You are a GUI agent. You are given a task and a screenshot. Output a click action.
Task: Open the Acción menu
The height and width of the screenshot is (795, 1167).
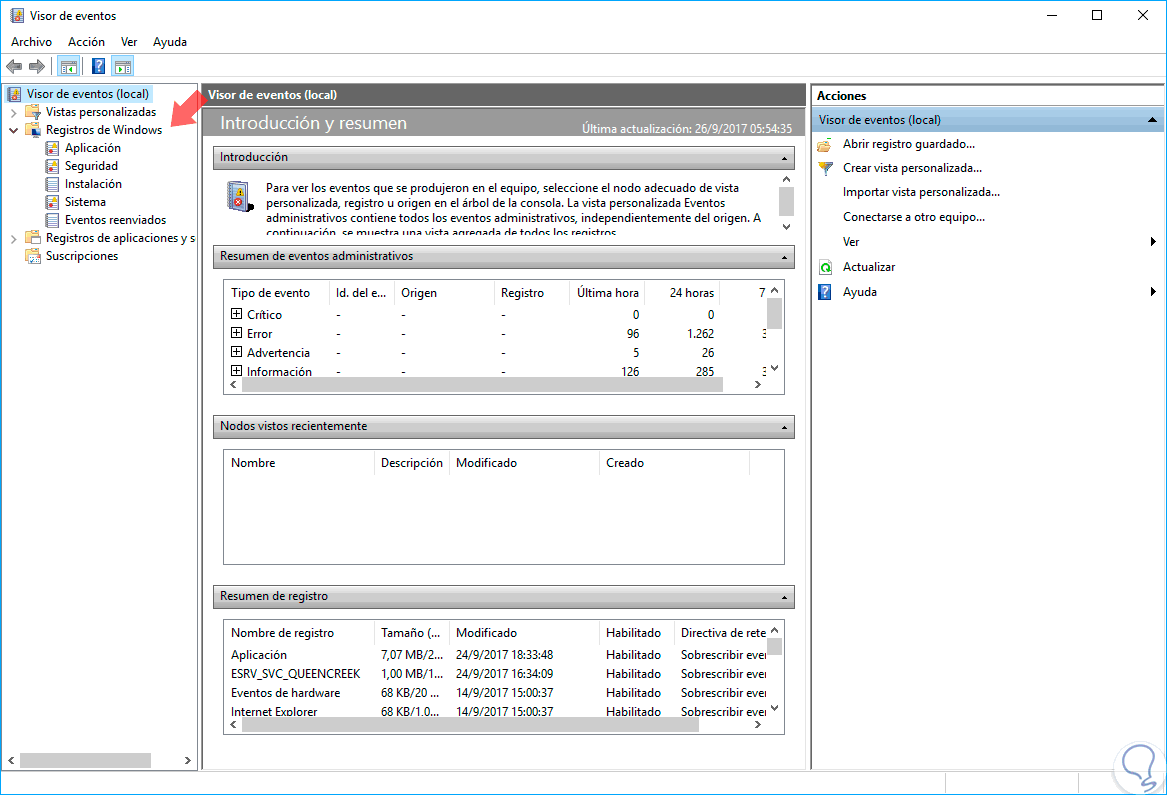[x=86, y=42]
